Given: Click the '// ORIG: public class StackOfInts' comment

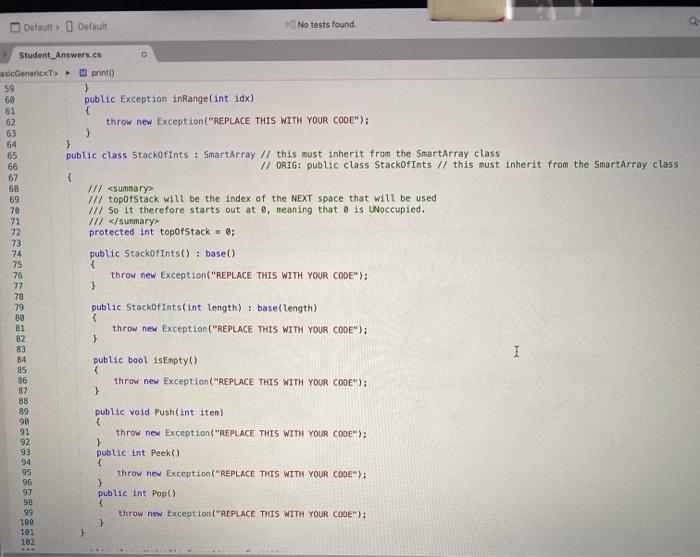Looking at the screenshot, I should [x=346, y=165].
